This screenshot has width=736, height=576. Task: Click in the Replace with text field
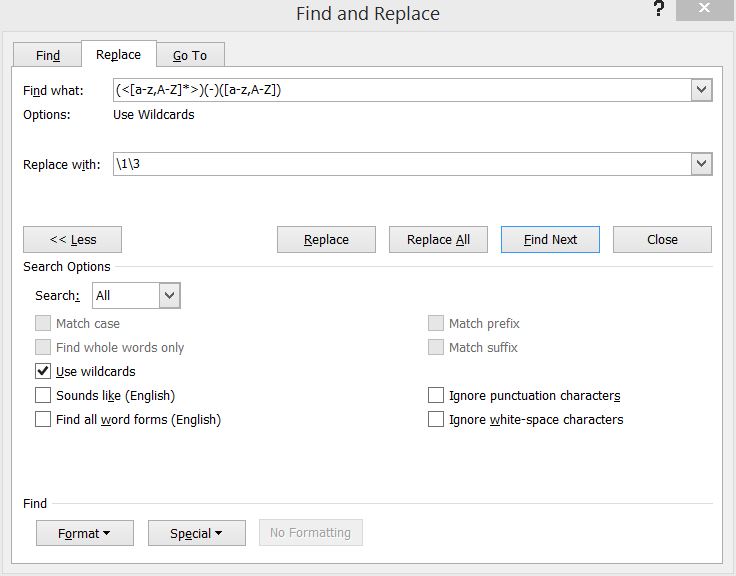(400, 164)
